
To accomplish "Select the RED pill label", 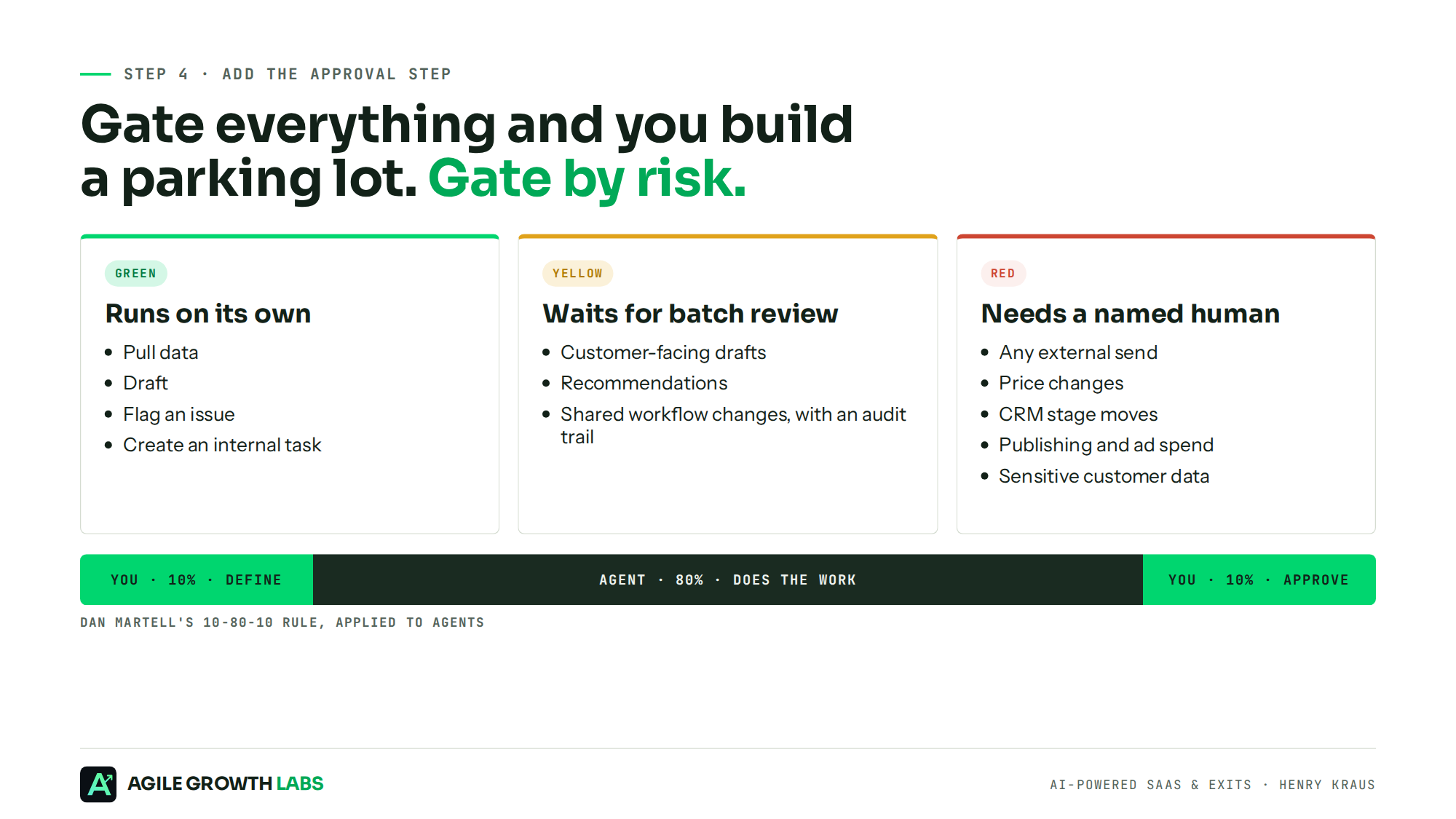I will (1003, 273).
